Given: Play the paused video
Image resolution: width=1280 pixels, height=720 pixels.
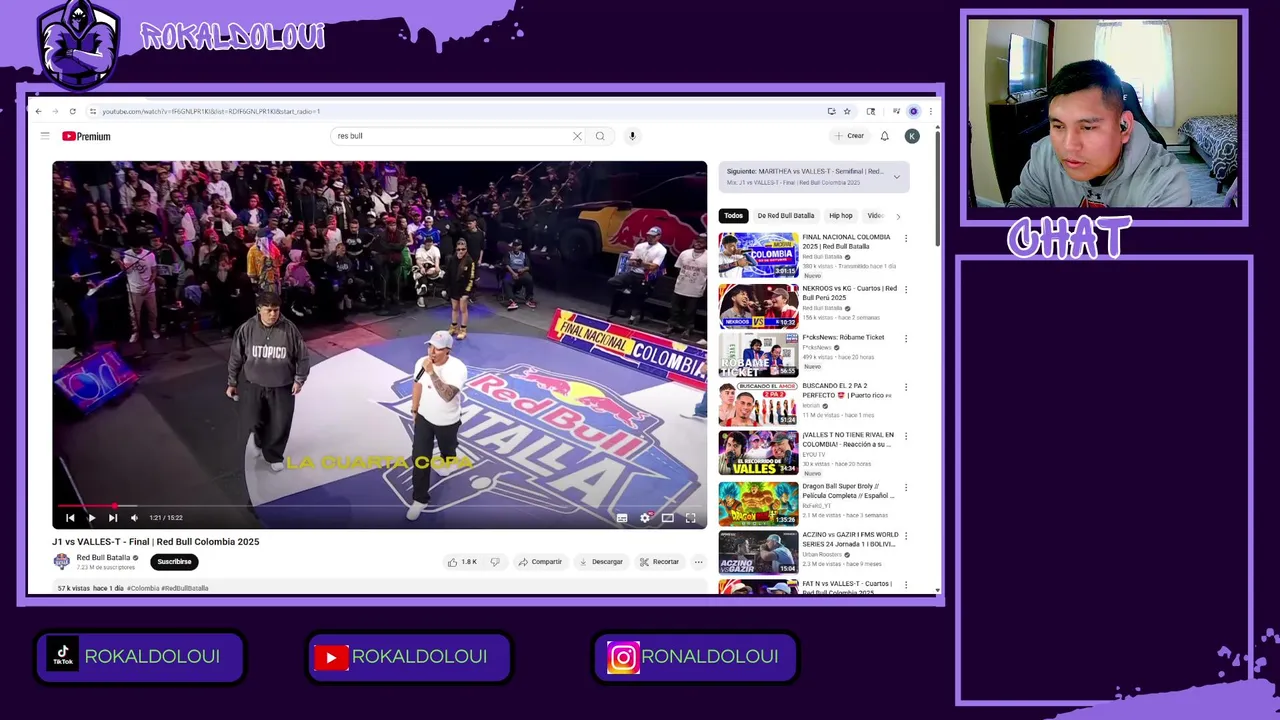Looking at the screenshot, I should [91, 518].
